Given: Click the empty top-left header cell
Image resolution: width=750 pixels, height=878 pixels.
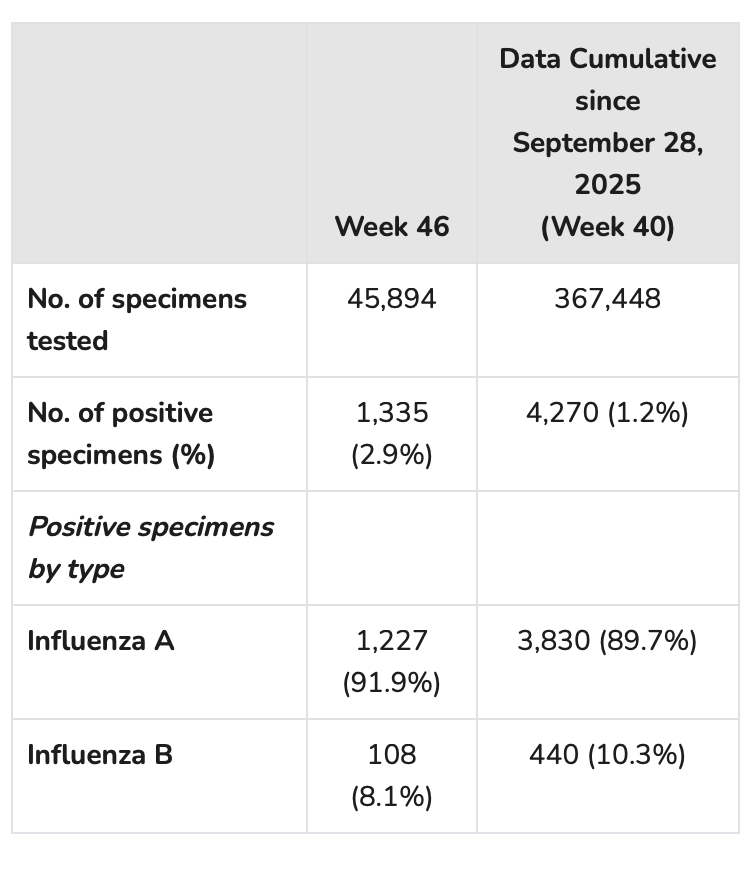Looking at the screenshot, I should click(159, 143).
